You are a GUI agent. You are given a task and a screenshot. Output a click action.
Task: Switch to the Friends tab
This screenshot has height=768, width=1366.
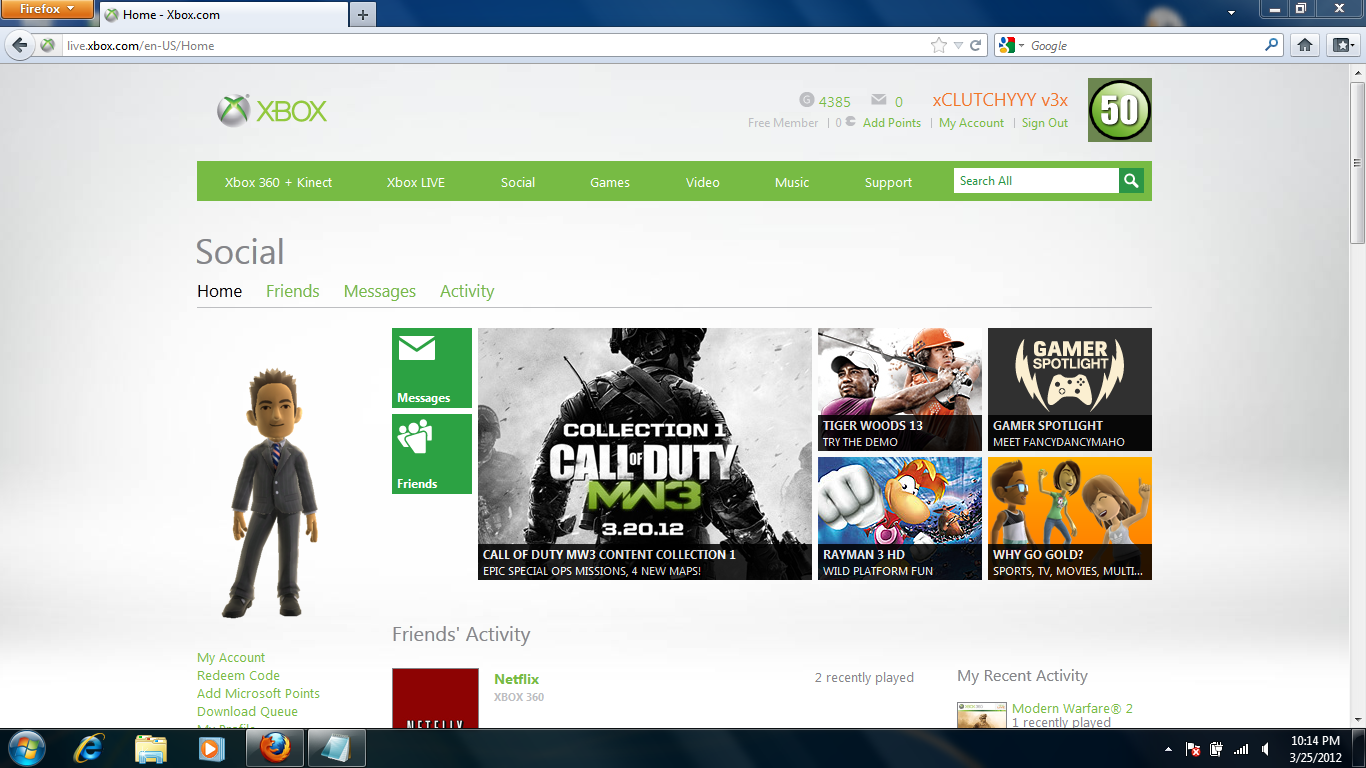point(293,291)
